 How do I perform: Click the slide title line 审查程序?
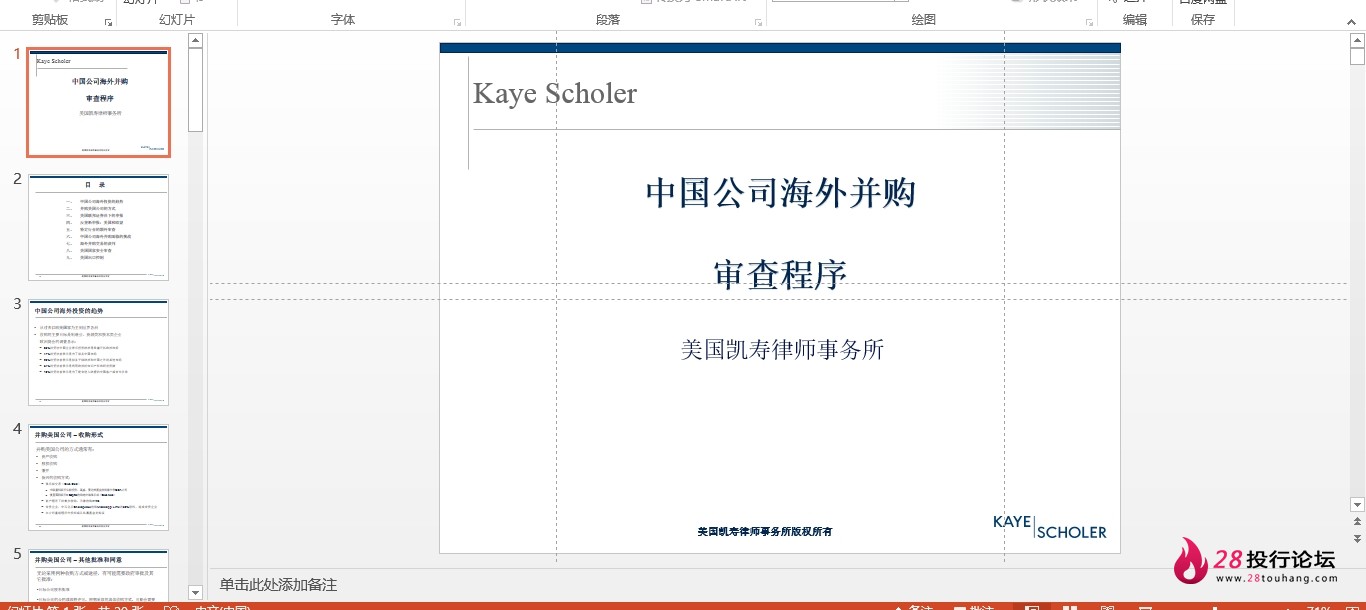pos(780,274)
